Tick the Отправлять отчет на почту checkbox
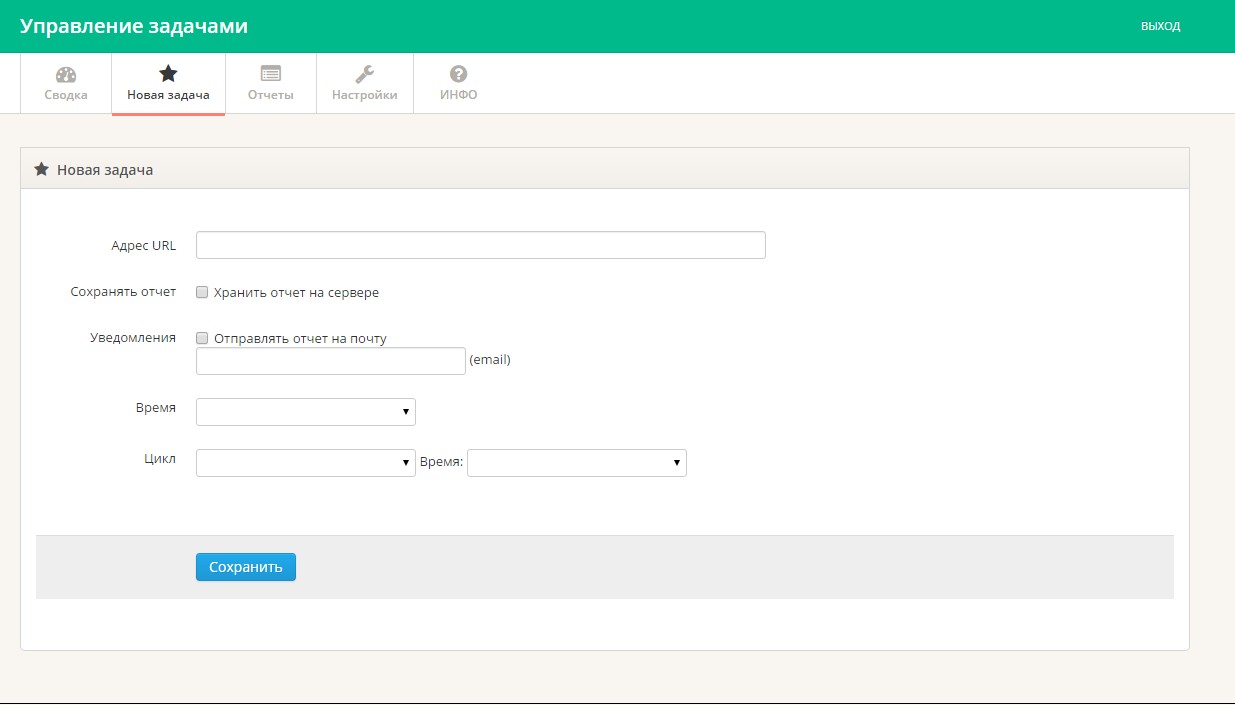The image size is (1235, 705). 202,339
